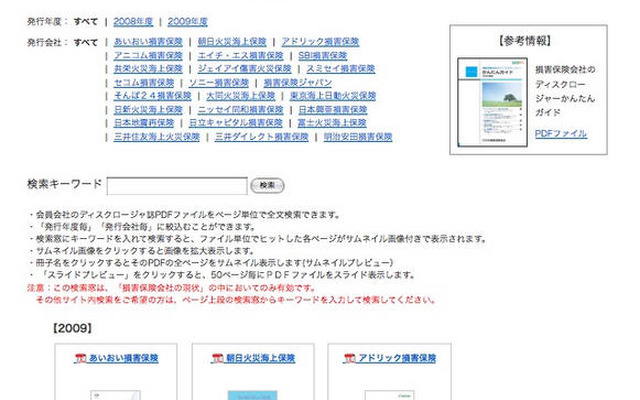
Task: Select the 日本興亜損害保険 company
Action: tap(333, 110)
